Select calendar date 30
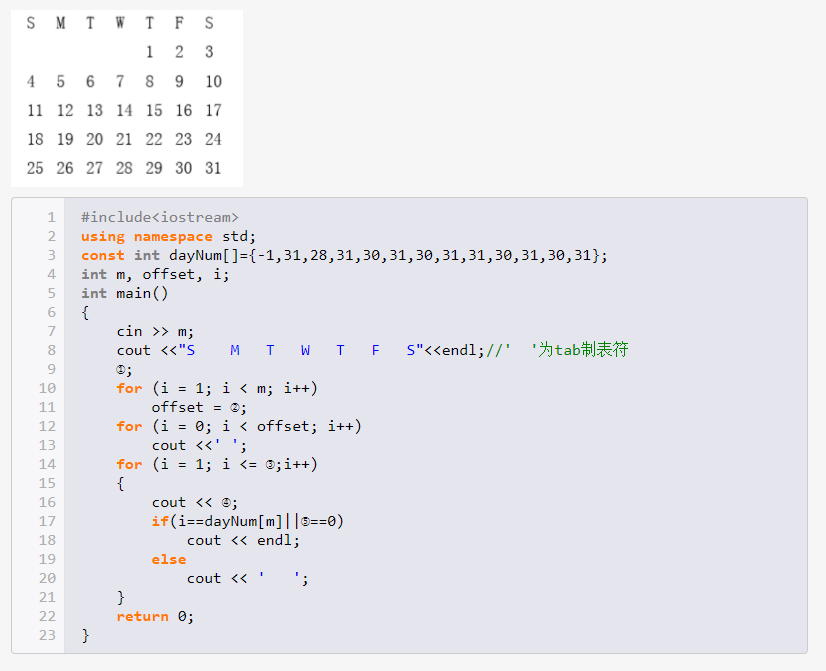Image resolution: width=826 pixels, height=671 pixels. [183, 168]
